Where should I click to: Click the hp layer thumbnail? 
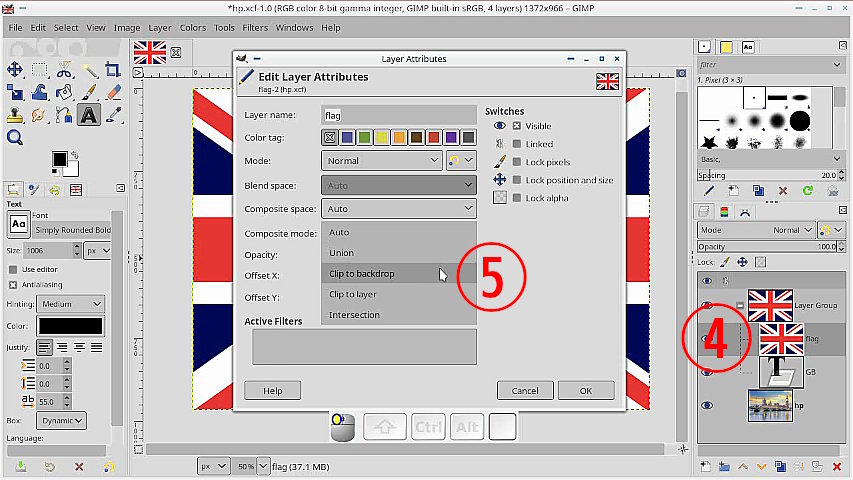click(770, 405)
